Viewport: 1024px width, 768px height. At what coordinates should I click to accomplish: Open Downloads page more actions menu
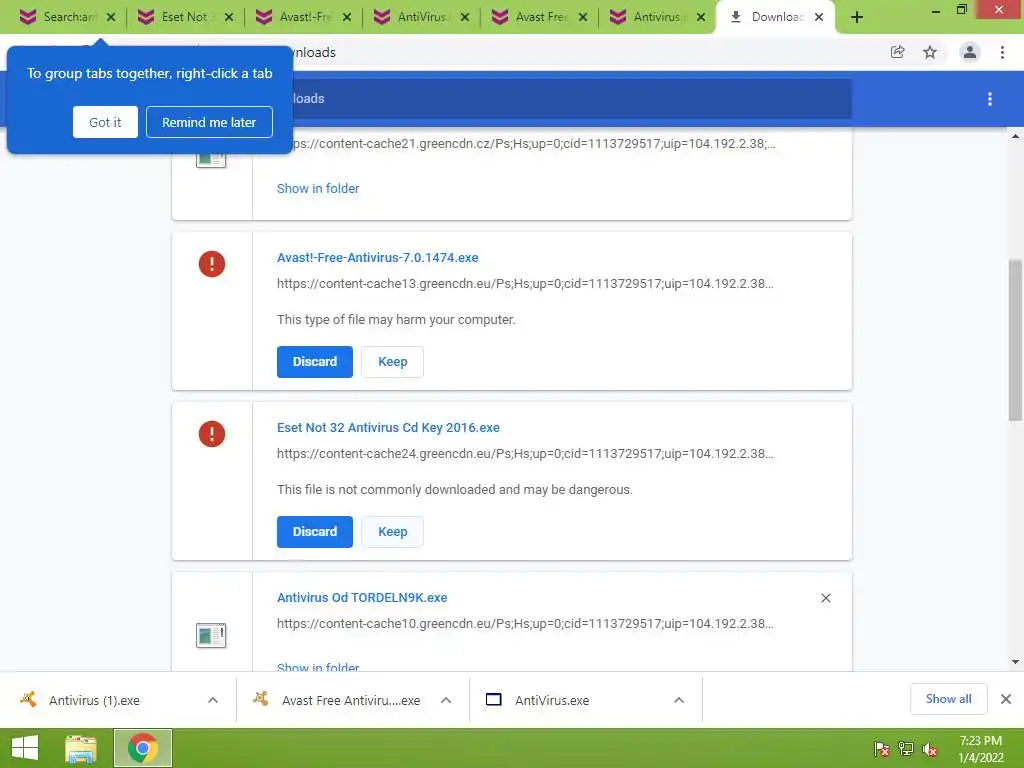coord(990,99)
